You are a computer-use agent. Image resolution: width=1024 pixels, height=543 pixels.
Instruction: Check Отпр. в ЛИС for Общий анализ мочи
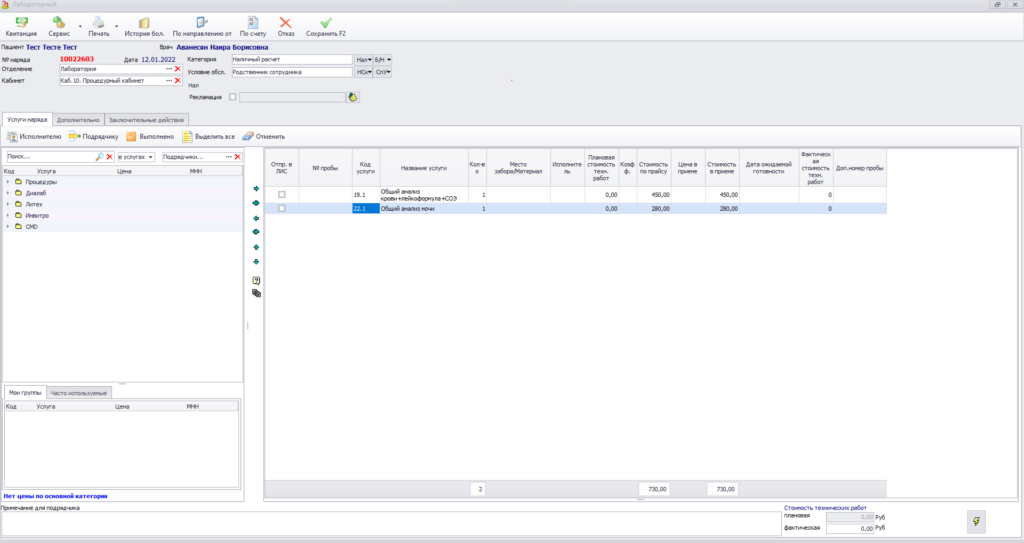coord(282,209)
